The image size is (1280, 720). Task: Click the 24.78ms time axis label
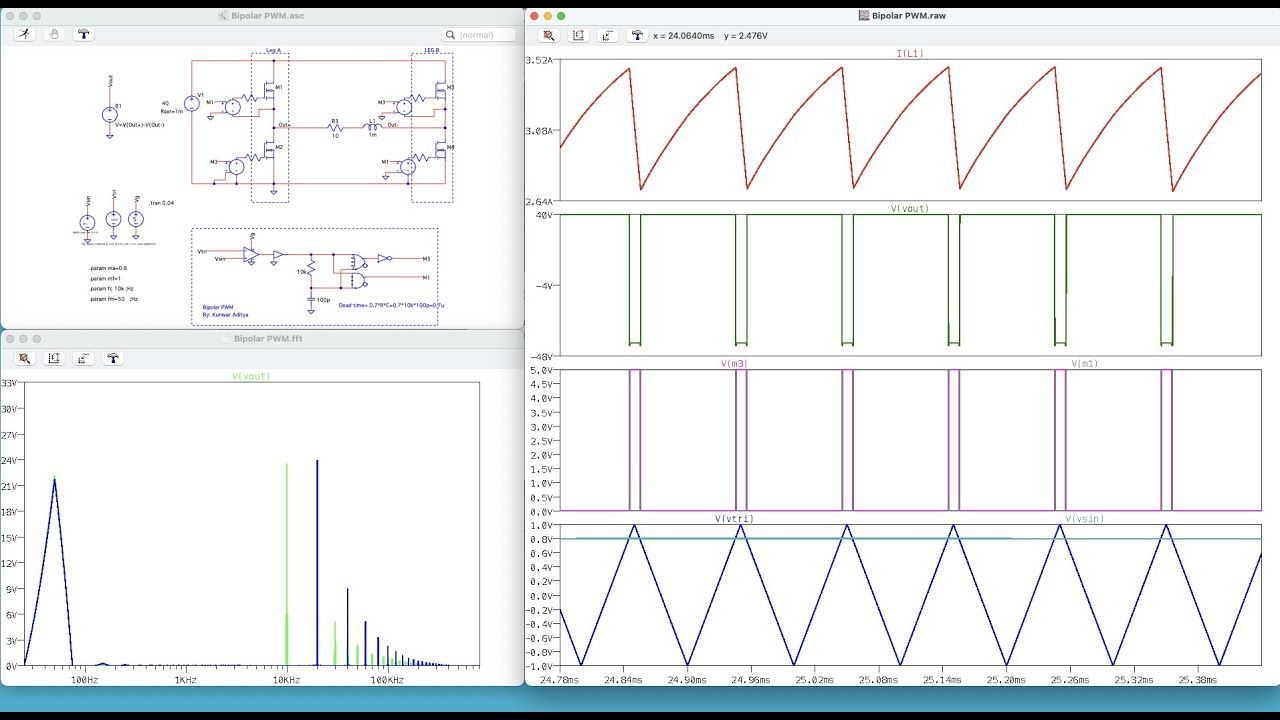[x=558, y=679]
